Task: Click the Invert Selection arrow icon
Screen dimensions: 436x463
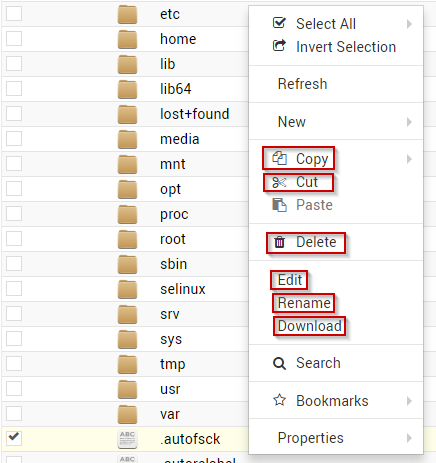Action: click(x=279, y=46)
